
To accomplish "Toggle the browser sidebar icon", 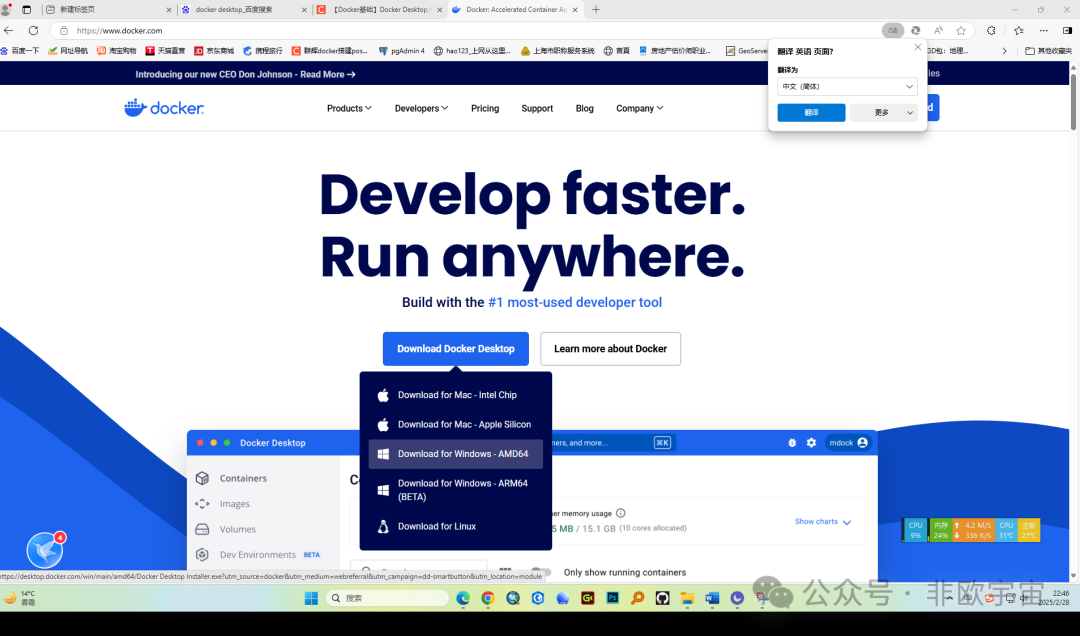I will coord(1067,30).
